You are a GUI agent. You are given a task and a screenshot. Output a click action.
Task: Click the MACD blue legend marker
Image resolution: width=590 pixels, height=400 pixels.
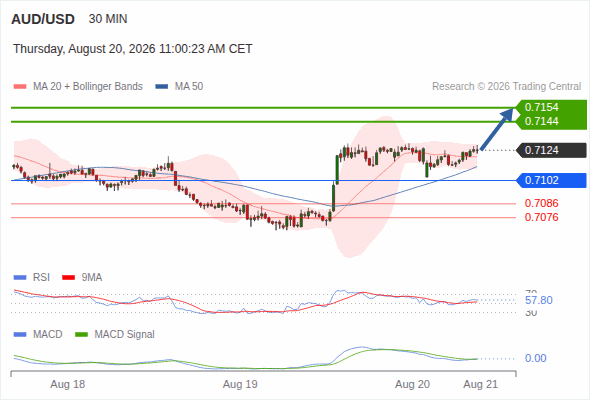(x=20, y=335)
